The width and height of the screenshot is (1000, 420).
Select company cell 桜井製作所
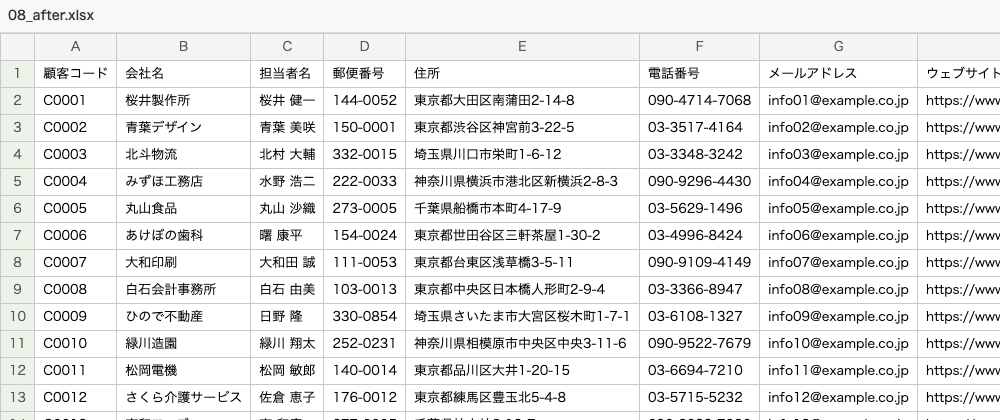pyautogui.click(x=184, y=101)
